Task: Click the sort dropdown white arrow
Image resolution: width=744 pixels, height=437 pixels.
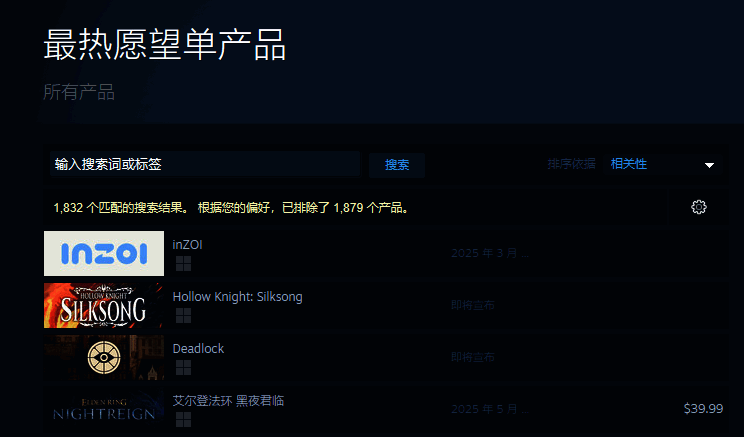Action: point(709,165)
